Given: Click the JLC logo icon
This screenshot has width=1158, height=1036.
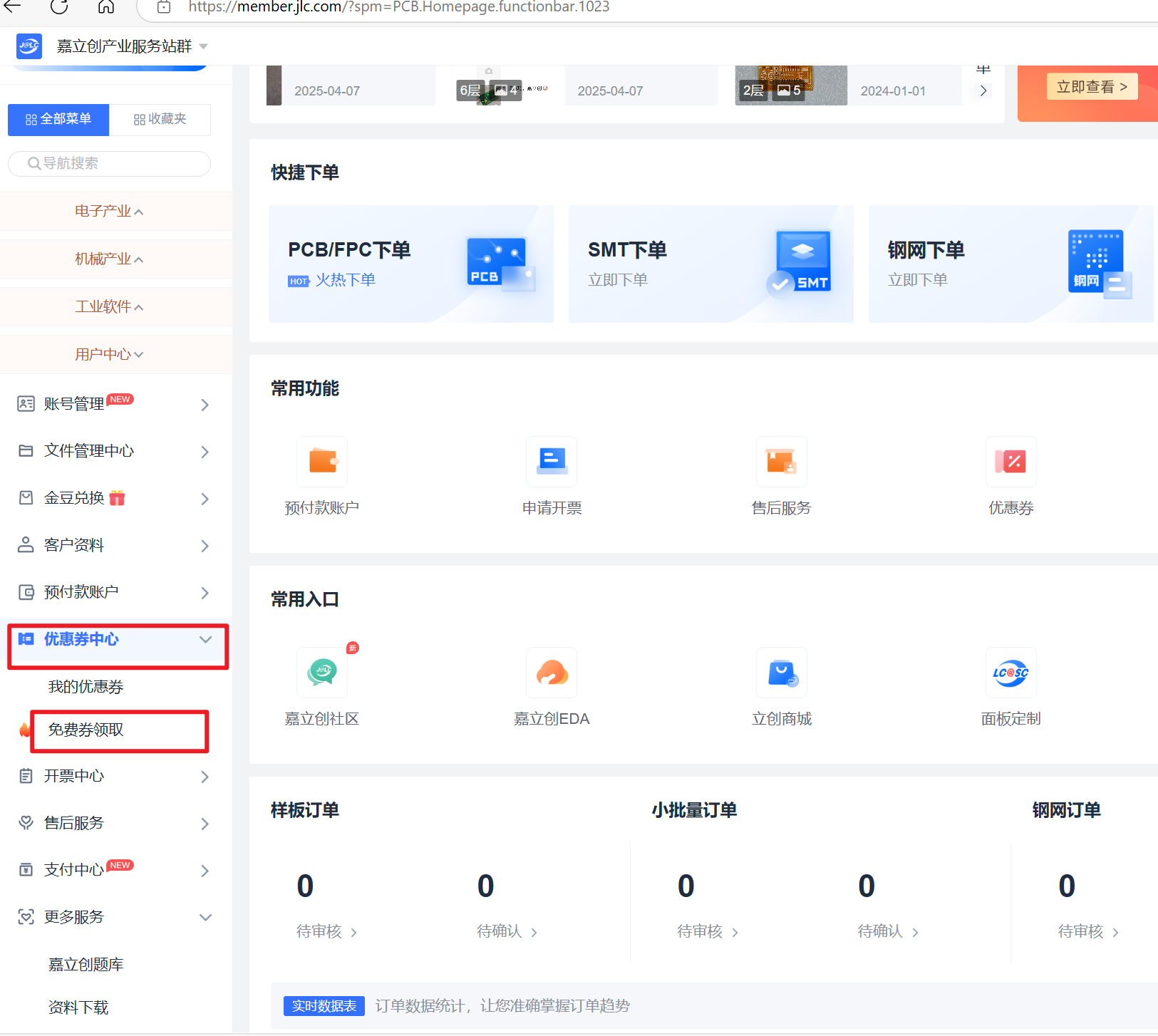Looking at the screenshot, I should pyautogui.click(x=29, y=46).
